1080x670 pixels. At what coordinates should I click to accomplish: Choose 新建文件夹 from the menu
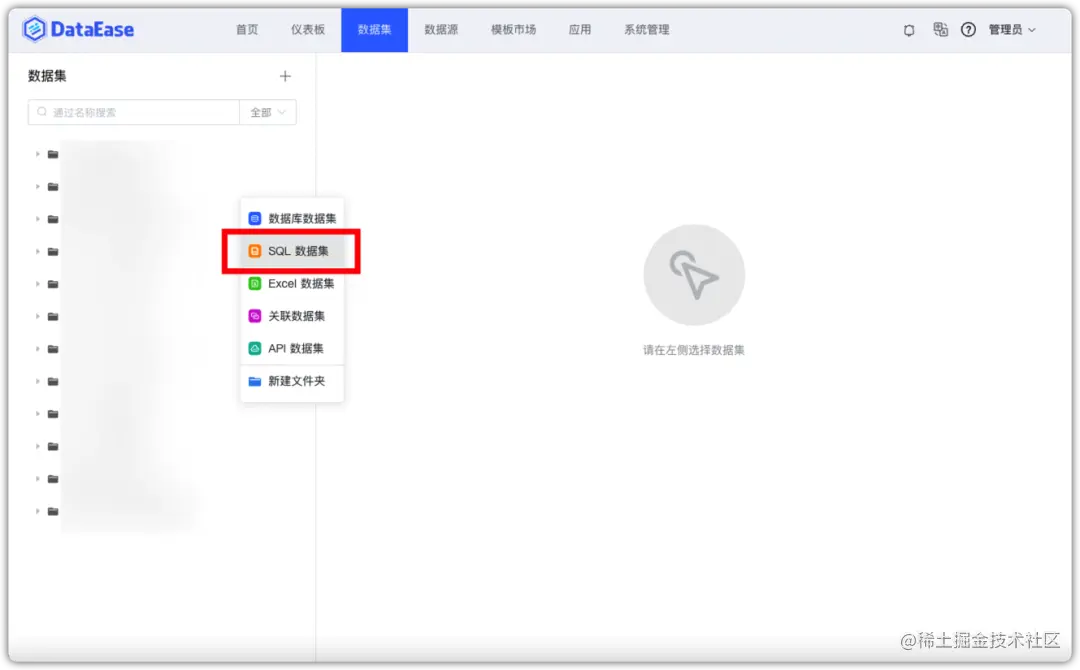pos(292,381)
